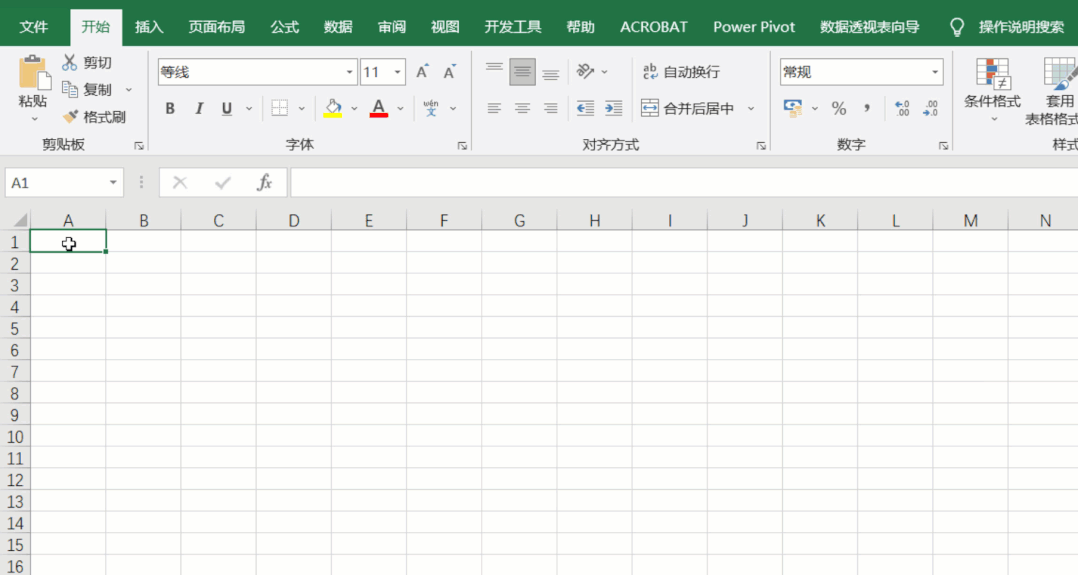Click the text orientation icon
The width and height of the screenshot is (1078, 575).
[585, 72]
